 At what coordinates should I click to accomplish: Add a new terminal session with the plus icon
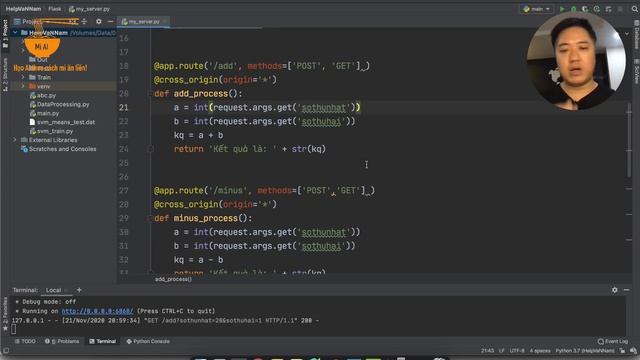point(79,290)
